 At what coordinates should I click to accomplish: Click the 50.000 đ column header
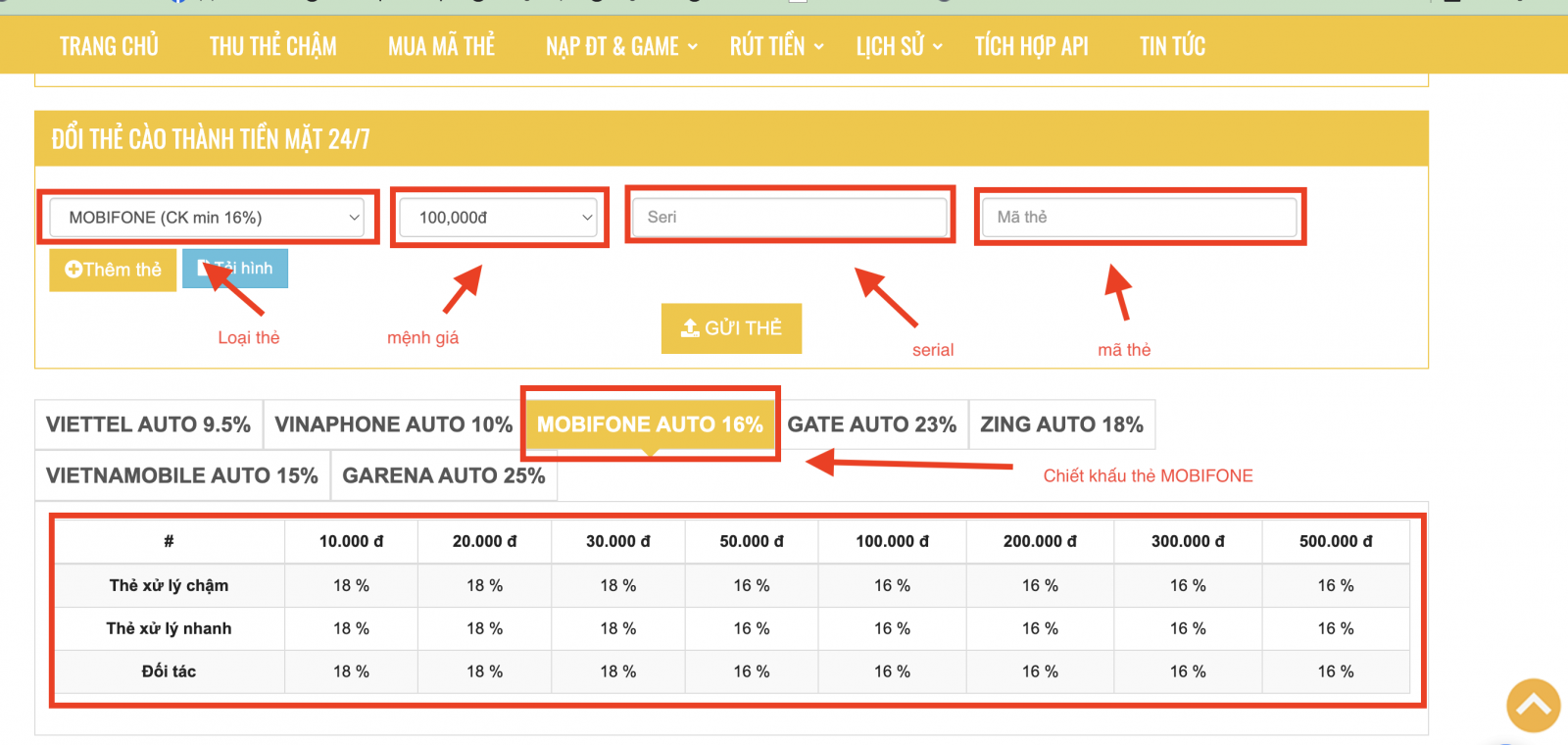(752, 541)
